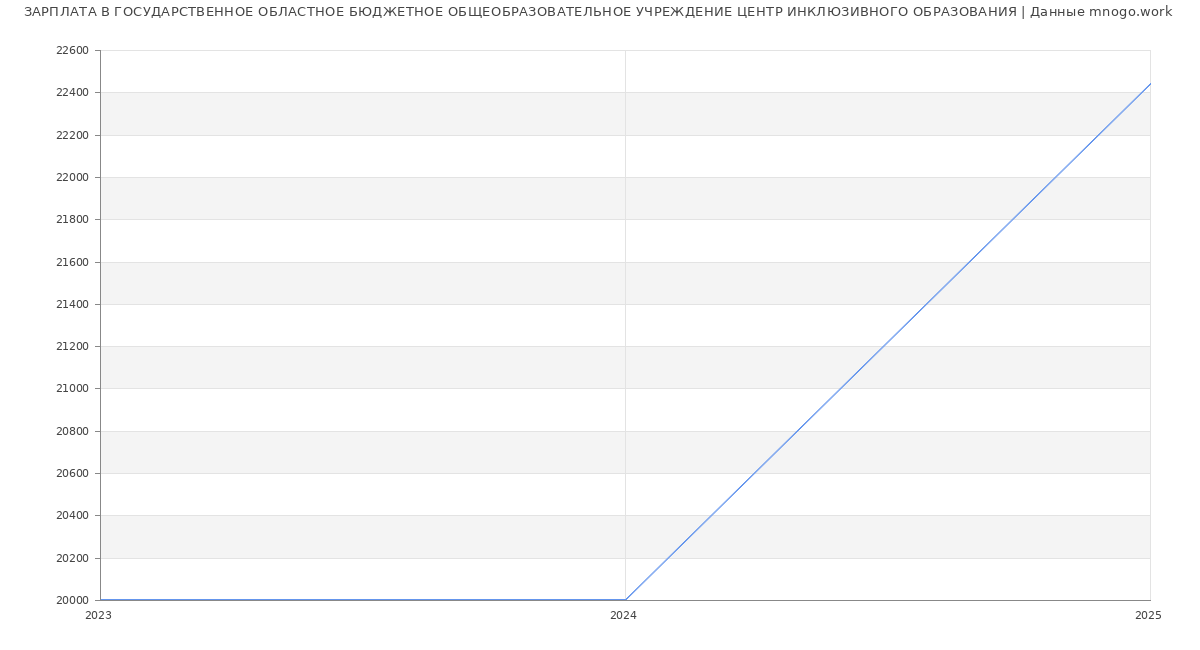Click the 22000 y-axis label

pos(72,178)
